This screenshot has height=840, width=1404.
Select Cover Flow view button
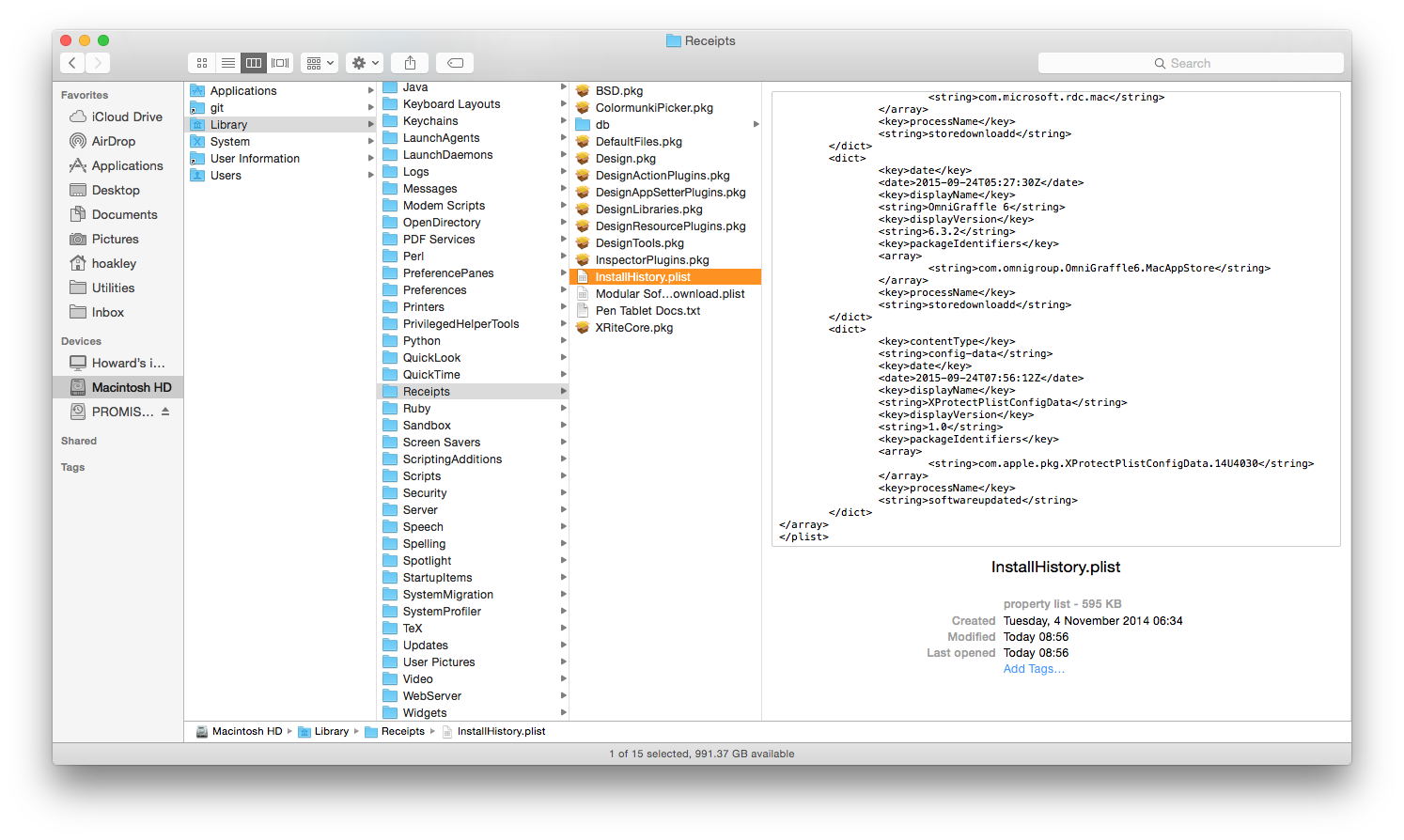click(x=280, y=63)
